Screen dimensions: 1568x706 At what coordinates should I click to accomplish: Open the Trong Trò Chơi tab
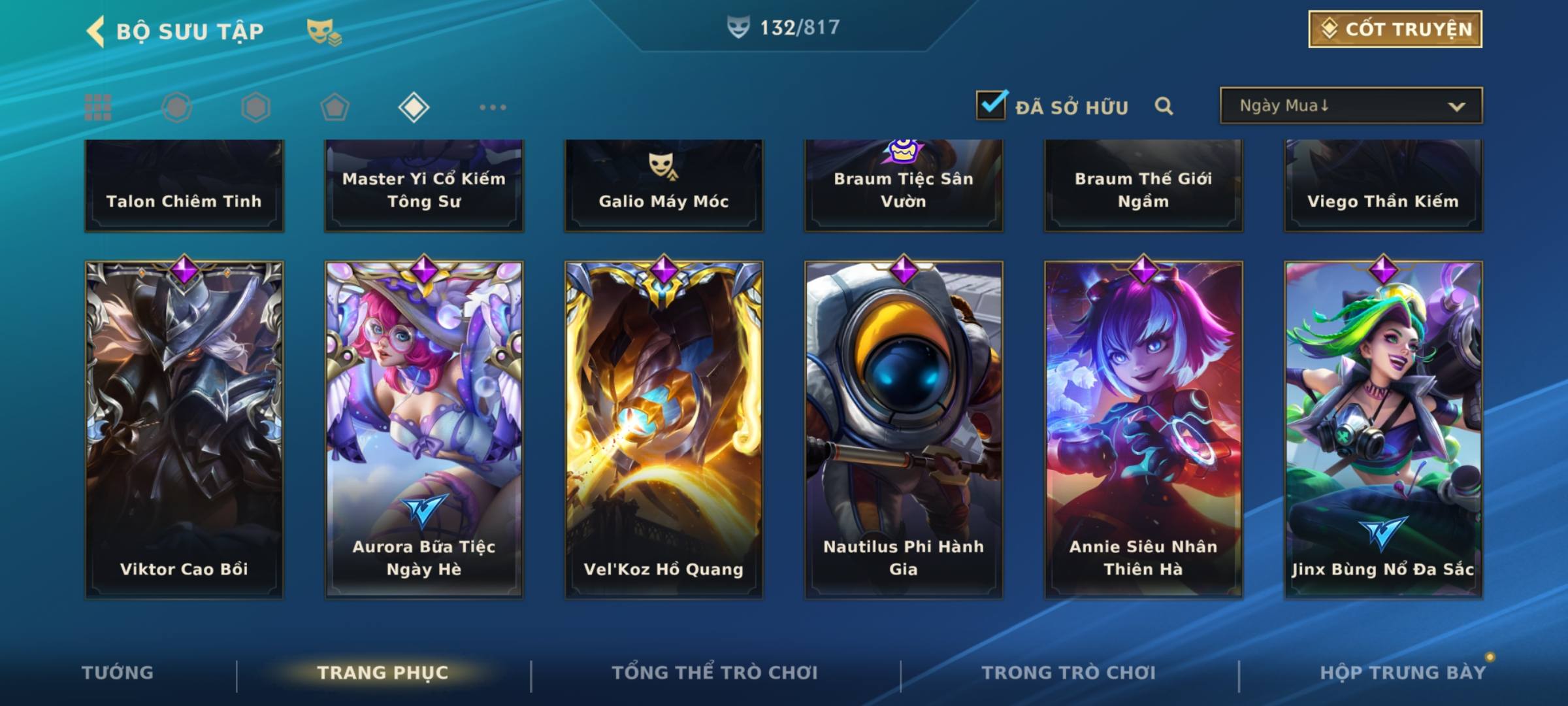point(1069,673)
